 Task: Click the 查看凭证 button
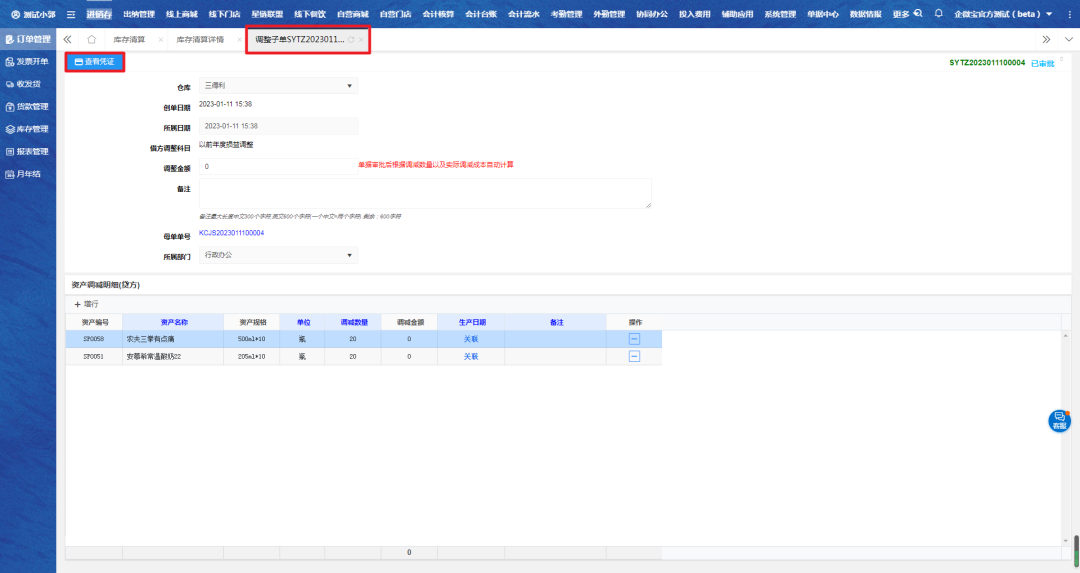tap(95, 62)
